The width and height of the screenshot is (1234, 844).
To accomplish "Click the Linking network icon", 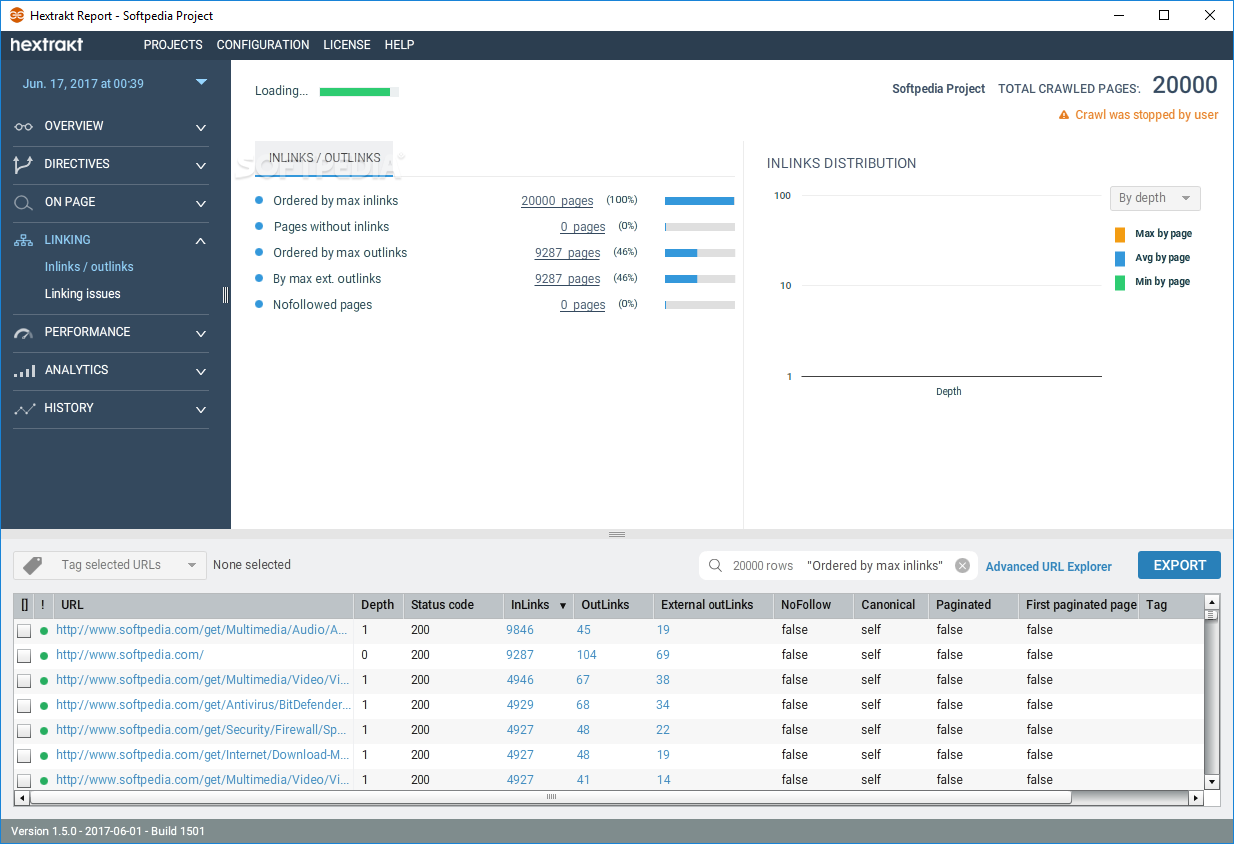I will point(24,241).
